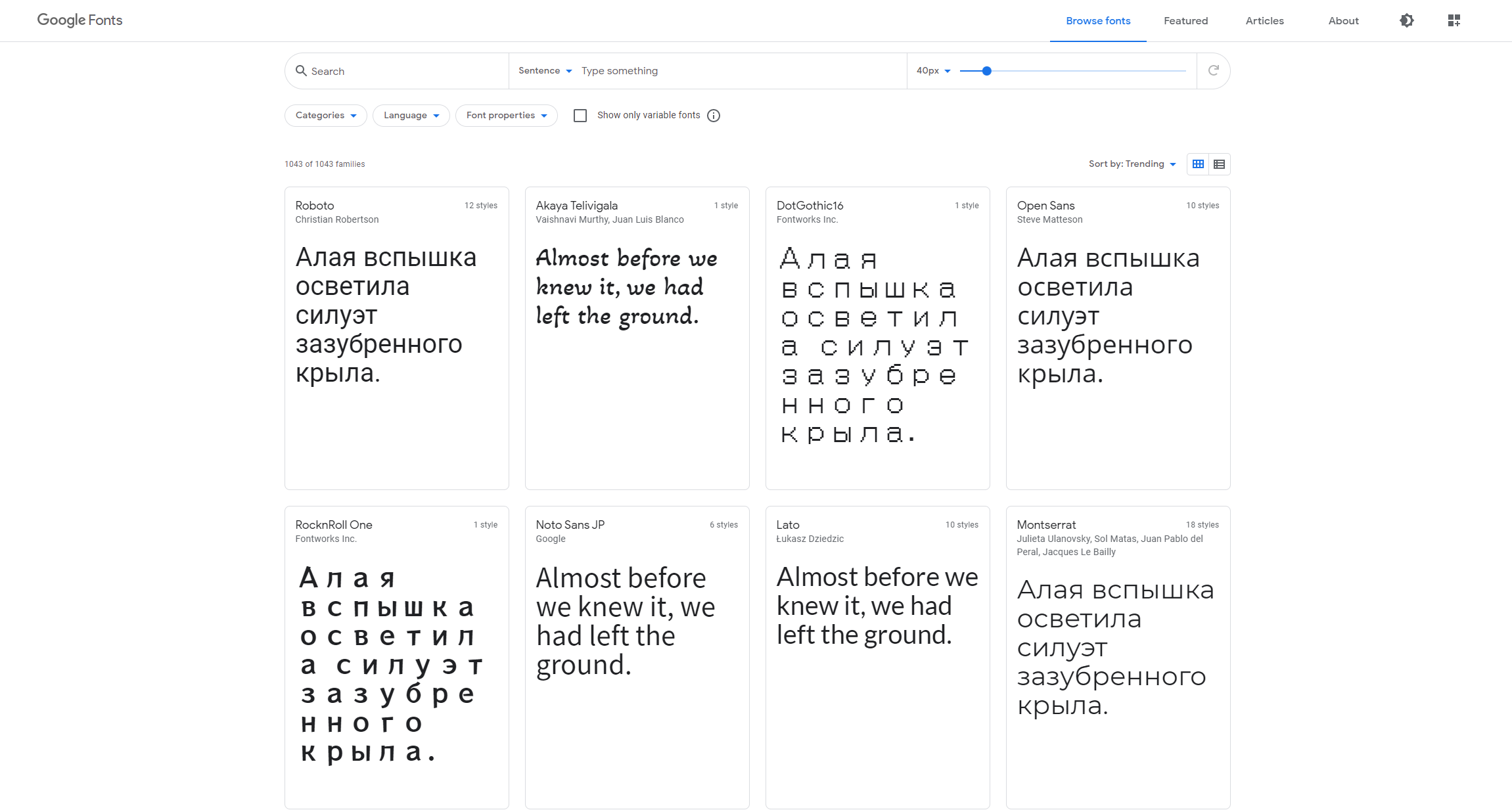
Task: Open the Sort by Trending menu
Action: coord(1131,163)
